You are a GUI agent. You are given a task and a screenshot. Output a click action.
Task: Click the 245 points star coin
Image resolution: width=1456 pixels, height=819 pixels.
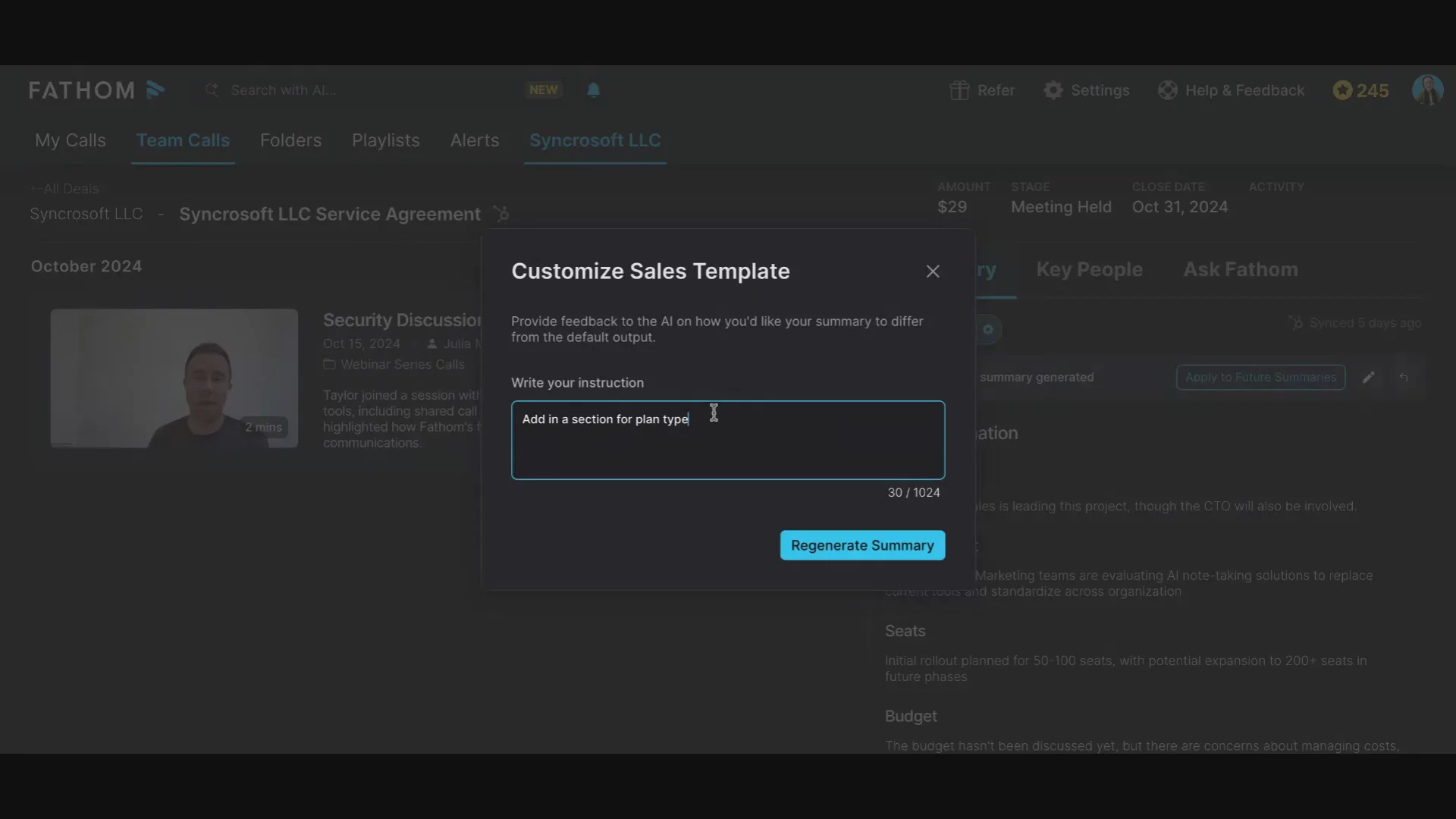pyautogui.click(x=1342, y=90)
